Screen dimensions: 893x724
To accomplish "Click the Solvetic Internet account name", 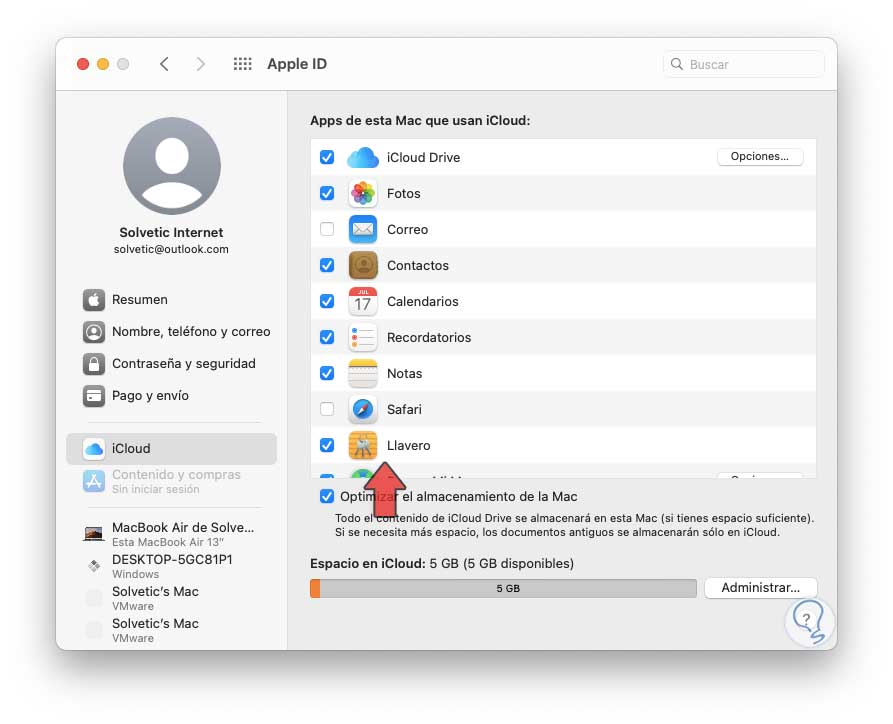I will coord(171,232).
